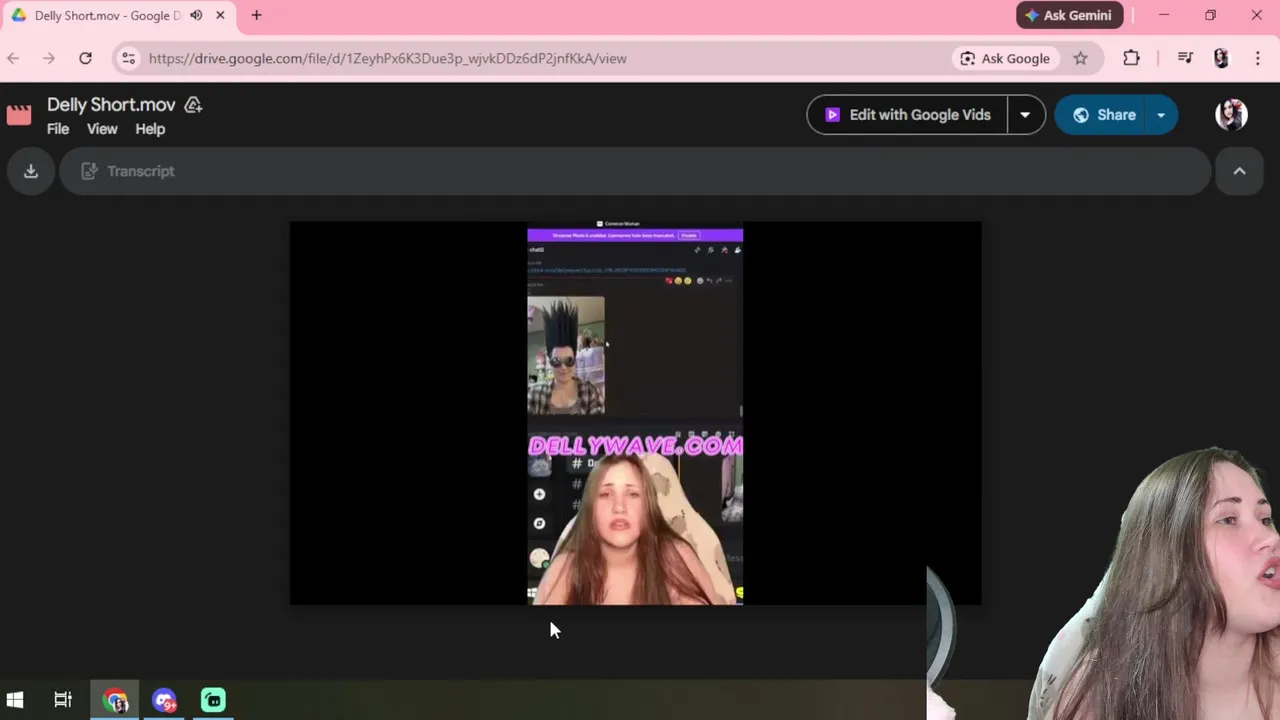Click the Drive URL in the address bar

388,58
